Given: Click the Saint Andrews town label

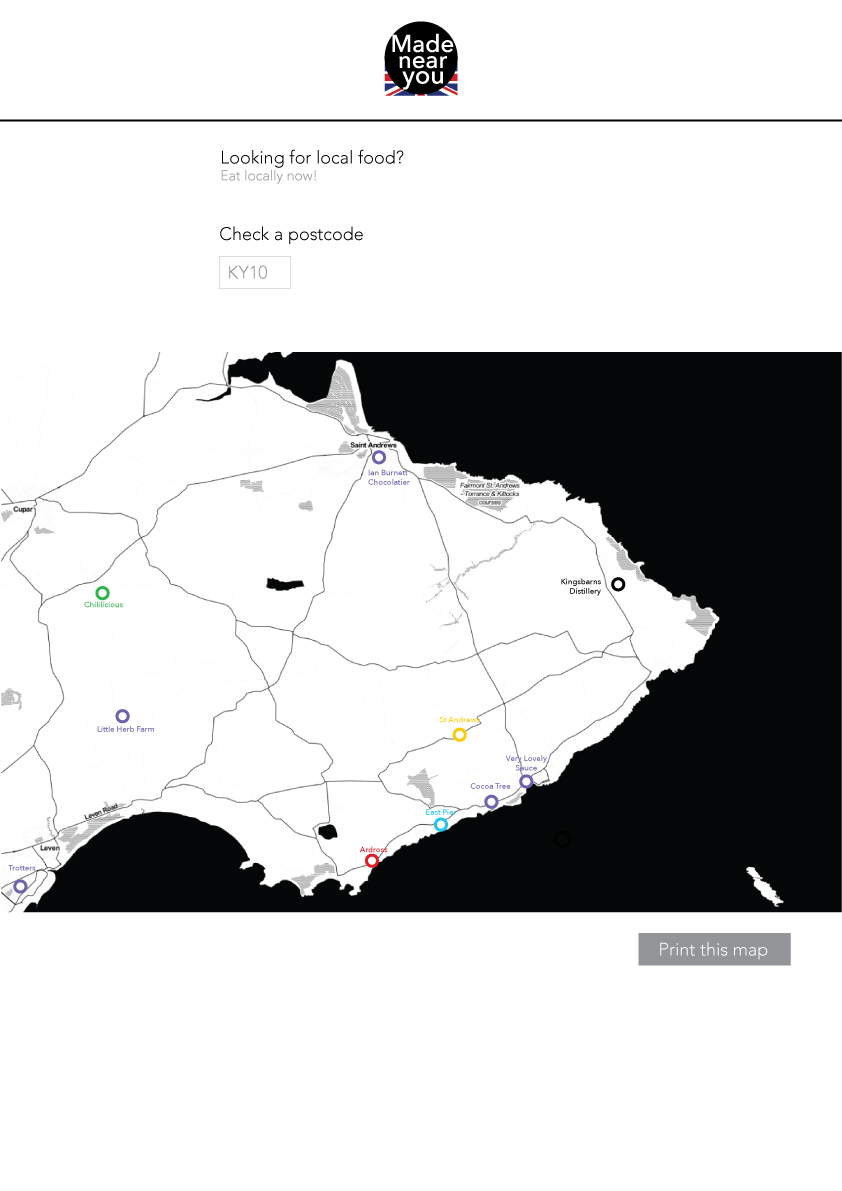Looking at the screenshot, I should (x=373, y=445).
